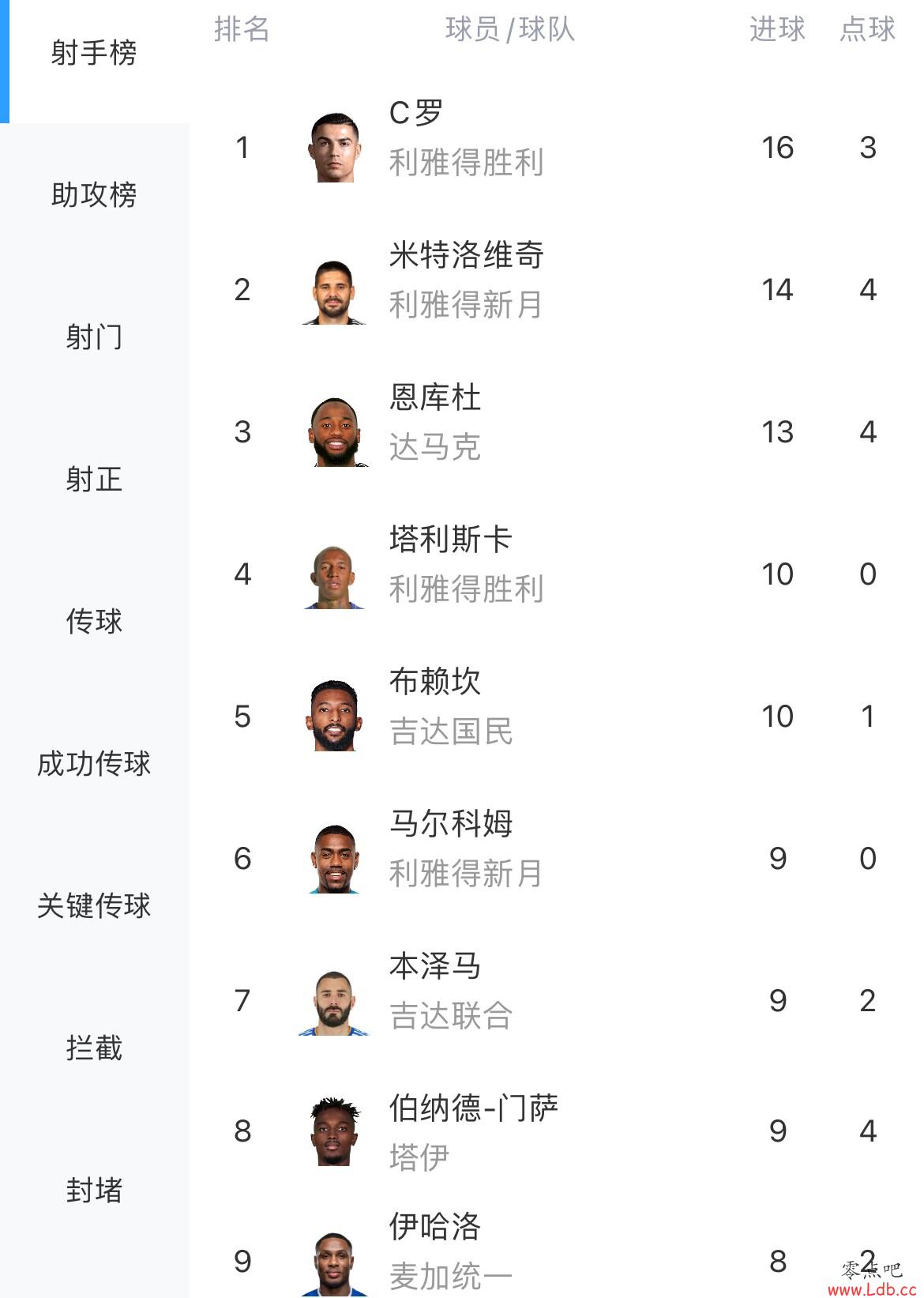Tap 布赖坎's player photo

(x=335, y=716)
